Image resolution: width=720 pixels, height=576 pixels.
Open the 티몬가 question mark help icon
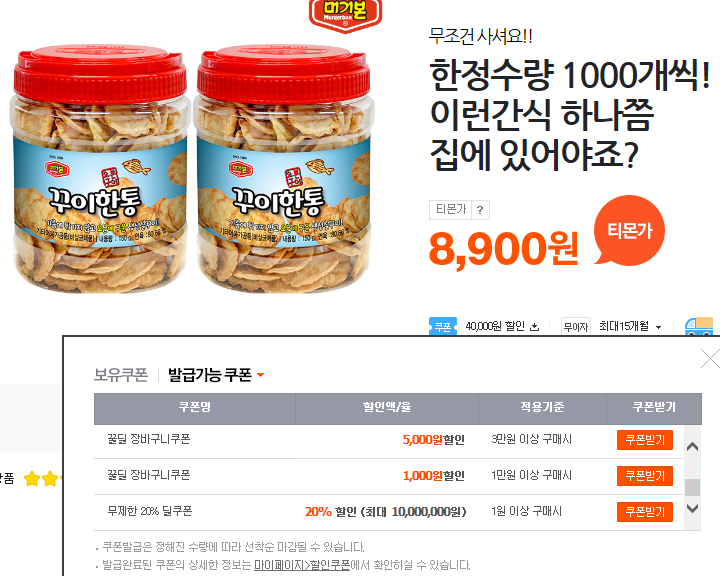pos(480,210)
